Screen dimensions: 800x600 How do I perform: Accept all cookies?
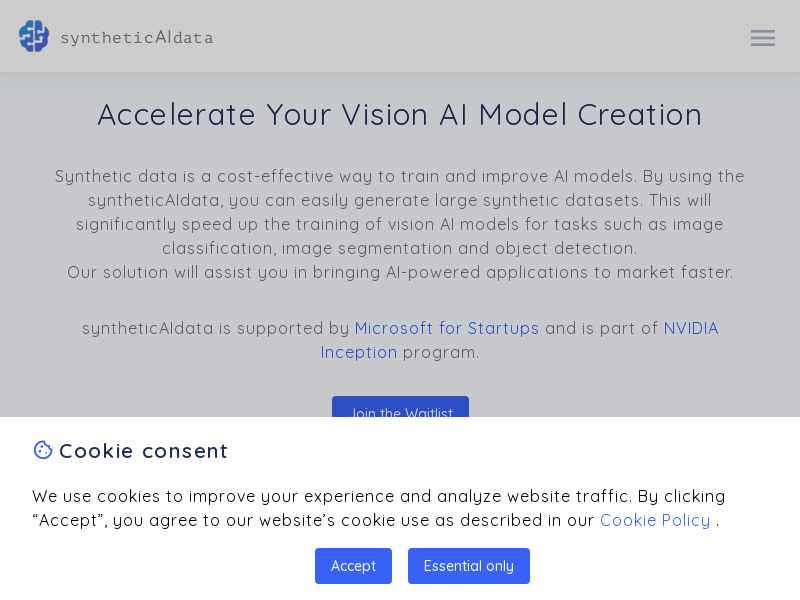(x=353, y=566)
